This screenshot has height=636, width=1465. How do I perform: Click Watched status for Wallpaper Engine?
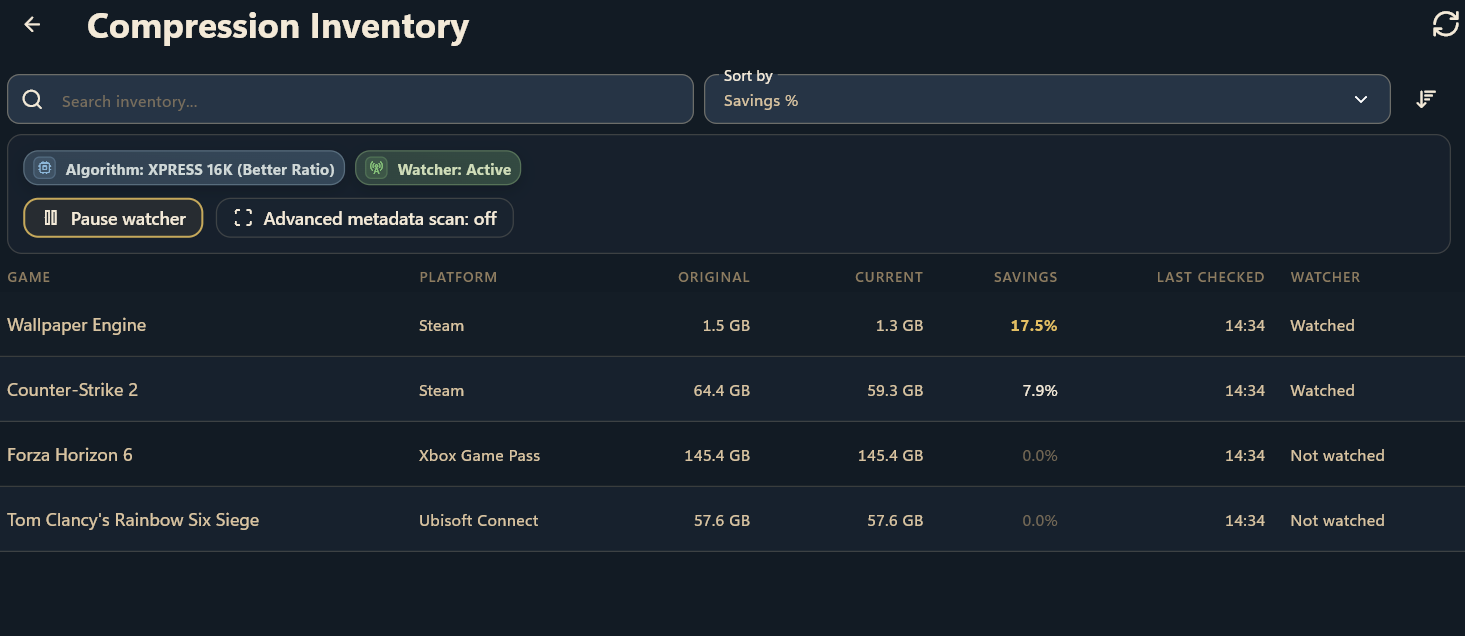click(1322, 325)
